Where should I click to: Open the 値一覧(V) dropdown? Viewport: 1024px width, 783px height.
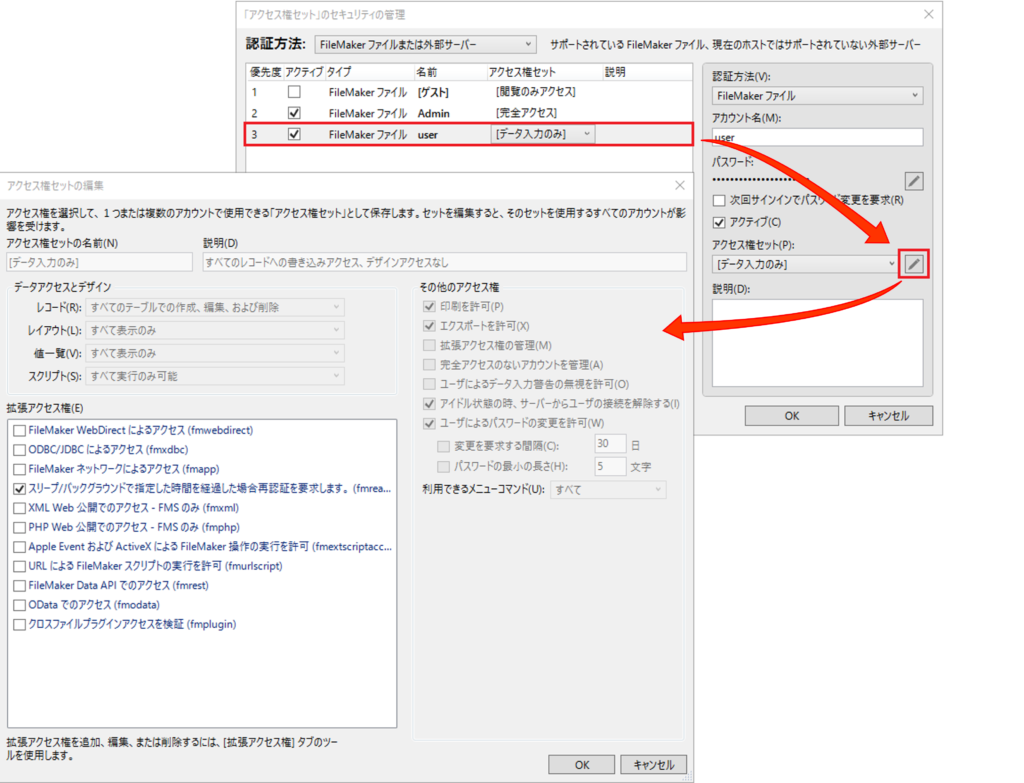215,353
